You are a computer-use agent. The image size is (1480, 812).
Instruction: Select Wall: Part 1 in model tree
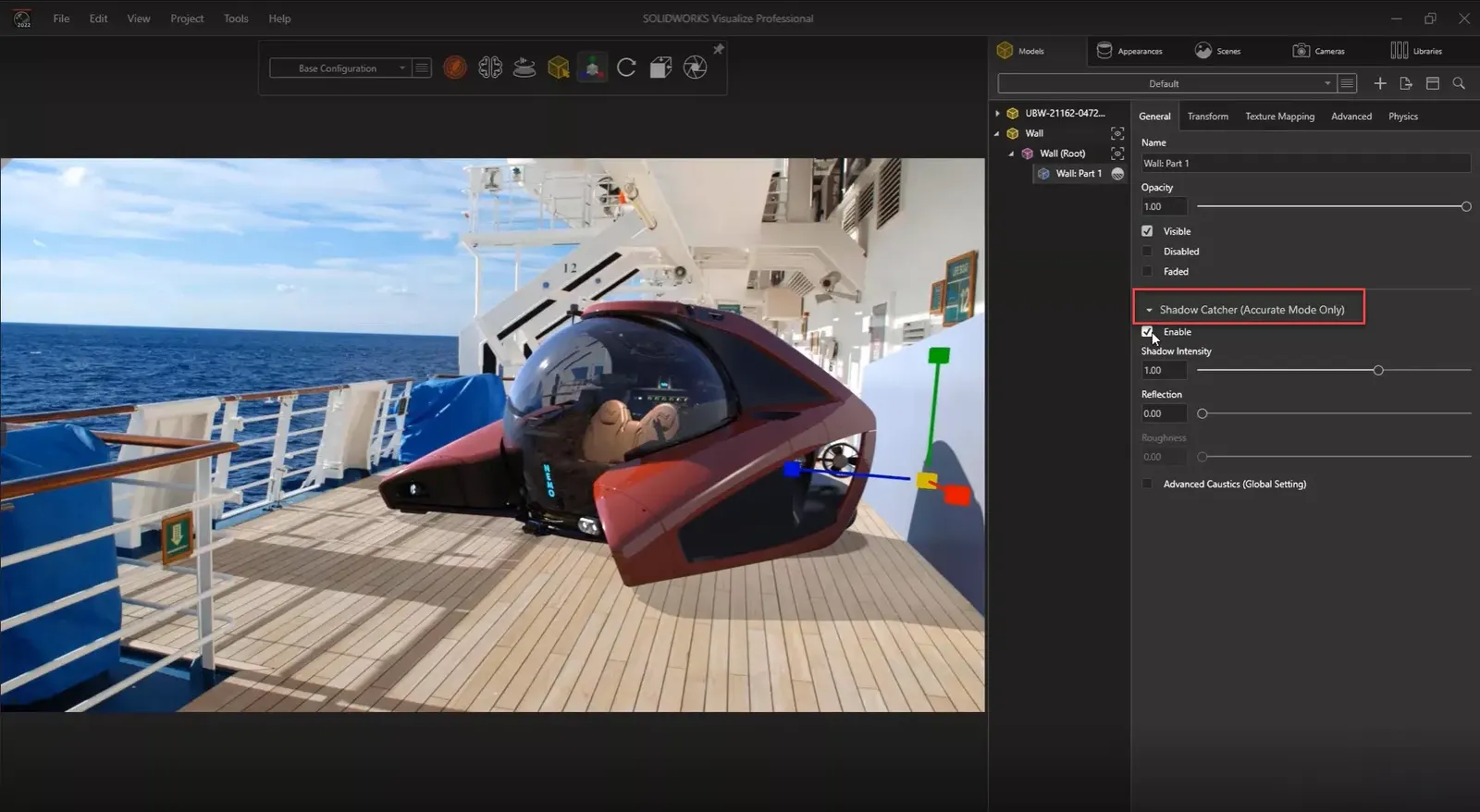click(1079, 174)
